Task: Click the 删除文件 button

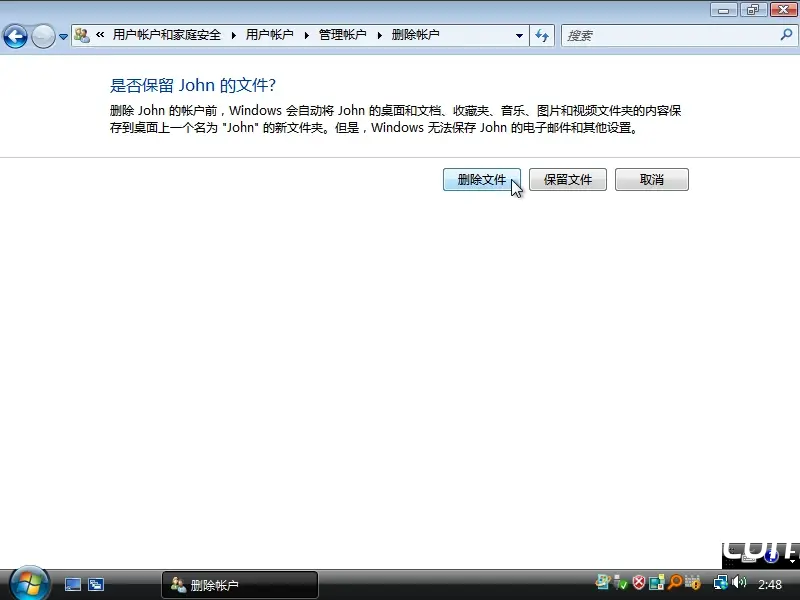Action: (x=482, y=180)
